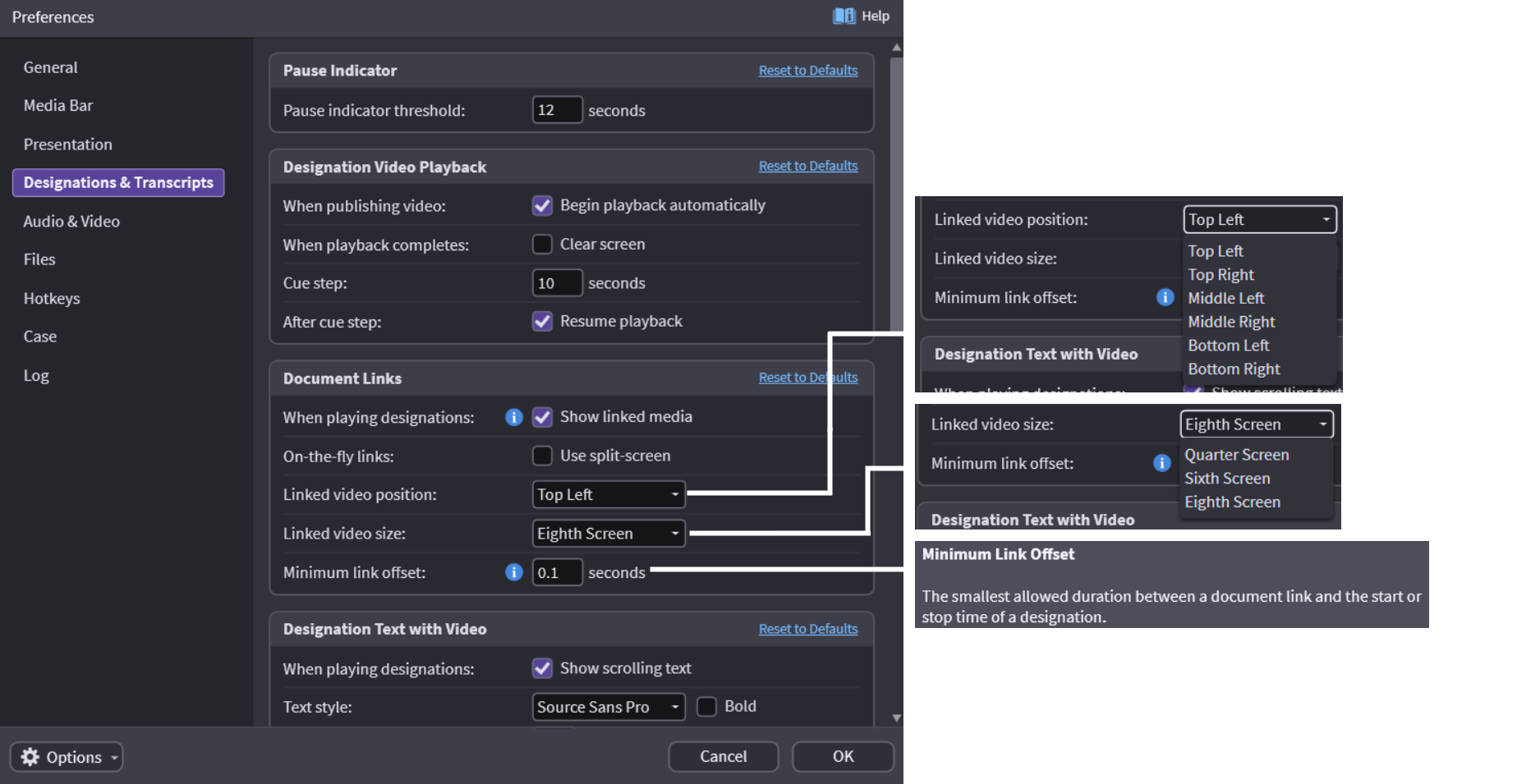Screen dimensions: 1540x784
Task: Check Use split-screen option
Action: coord(542,456)
